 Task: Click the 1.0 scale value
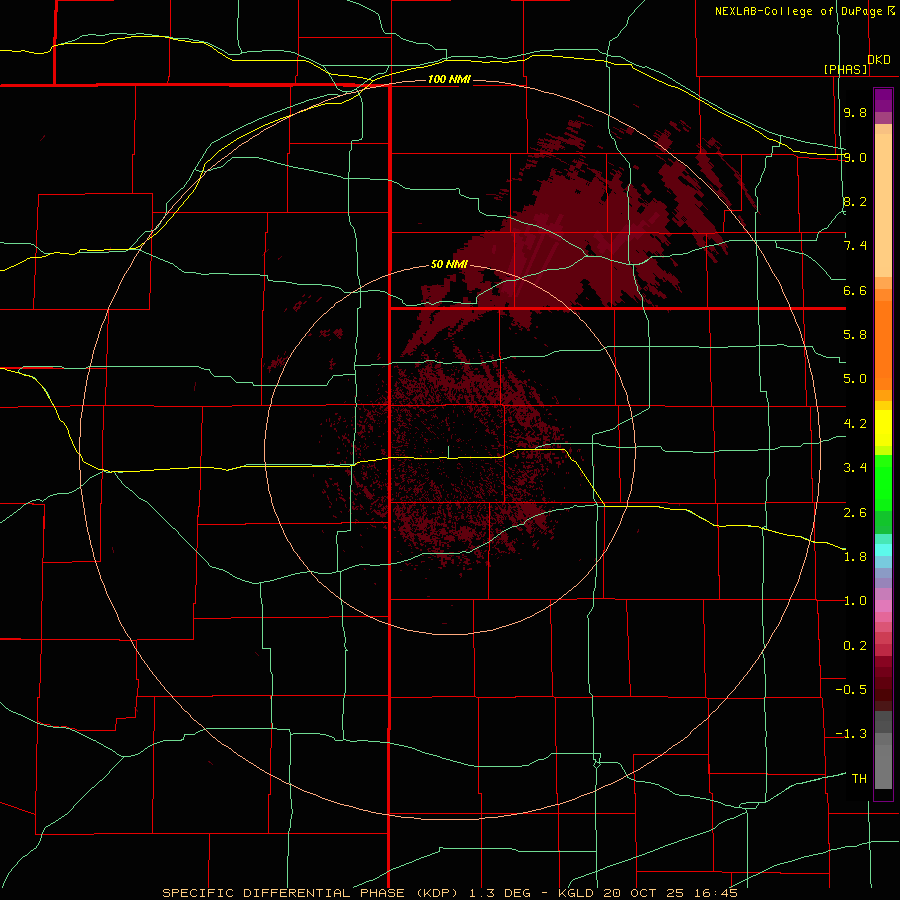pyautogui.click(x=854, y=601)
